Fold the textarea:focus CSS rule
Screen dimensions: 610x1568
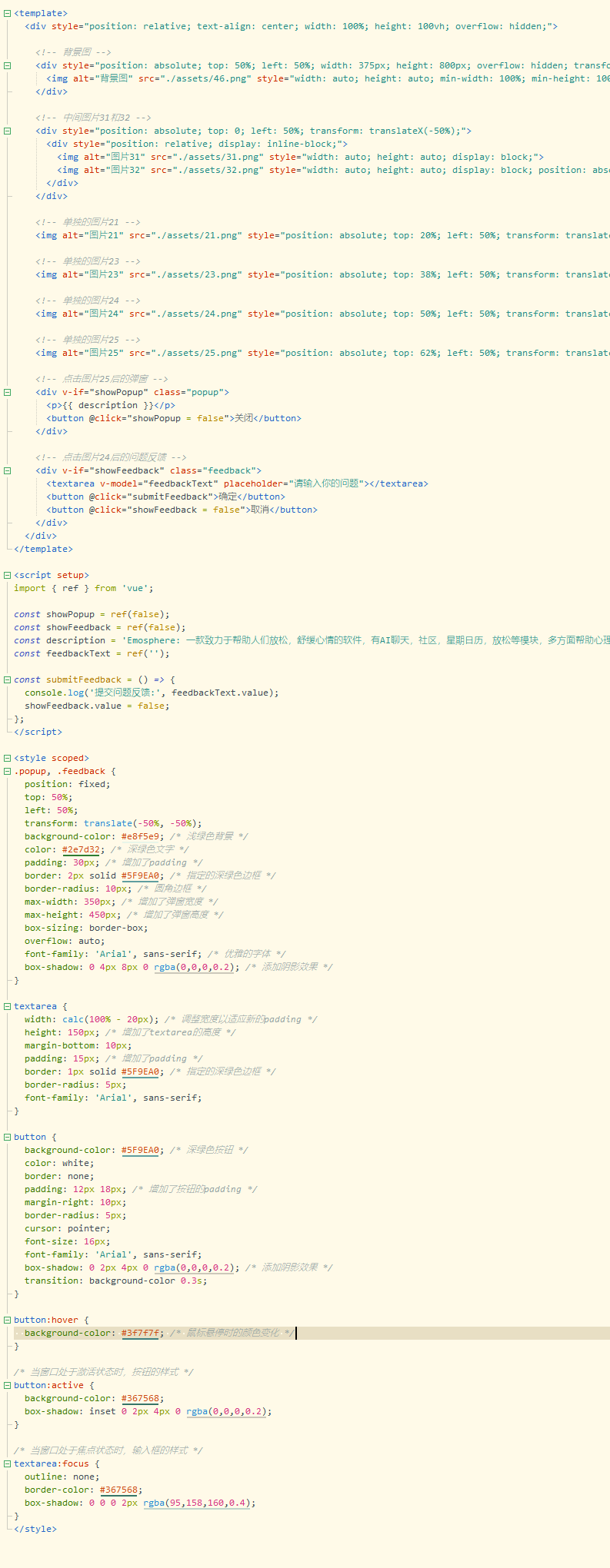(7, 1463)
